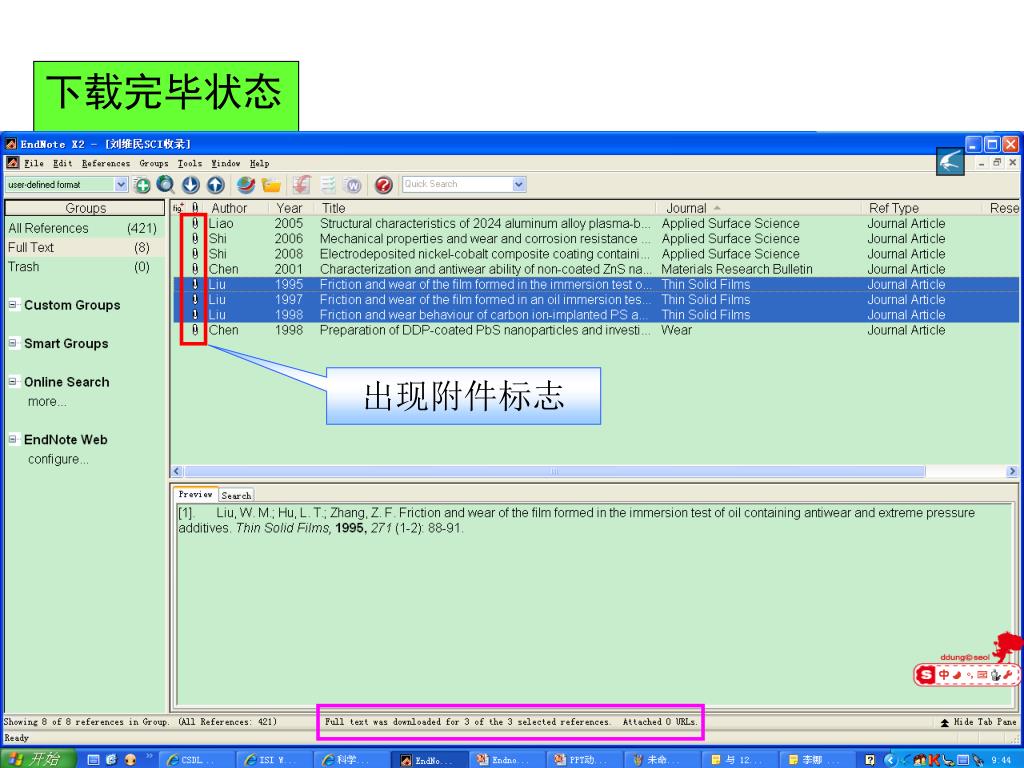Collapse the Custom Groups section
Viewport: 1024px width, 768px height.
12,304
